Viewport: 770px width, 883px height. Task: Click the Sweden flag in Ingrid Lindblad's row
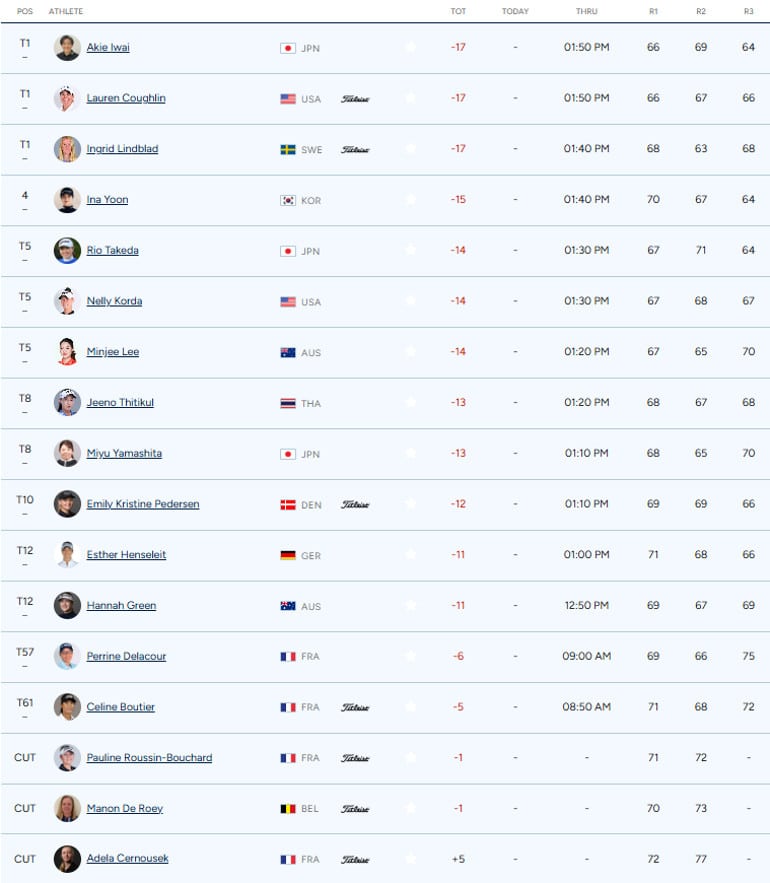pos(288,149)
